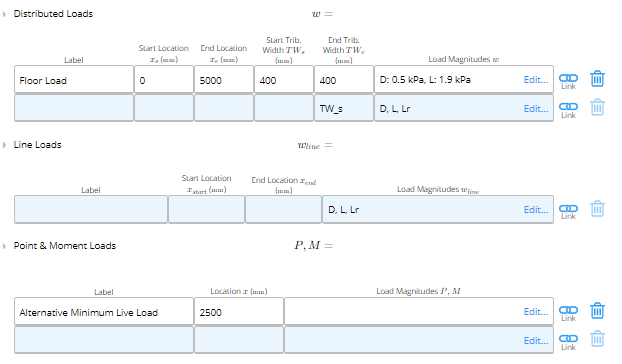Click the Link icon for the Floor Load row
The image size is (622, 364).
[x=568, y=81]
